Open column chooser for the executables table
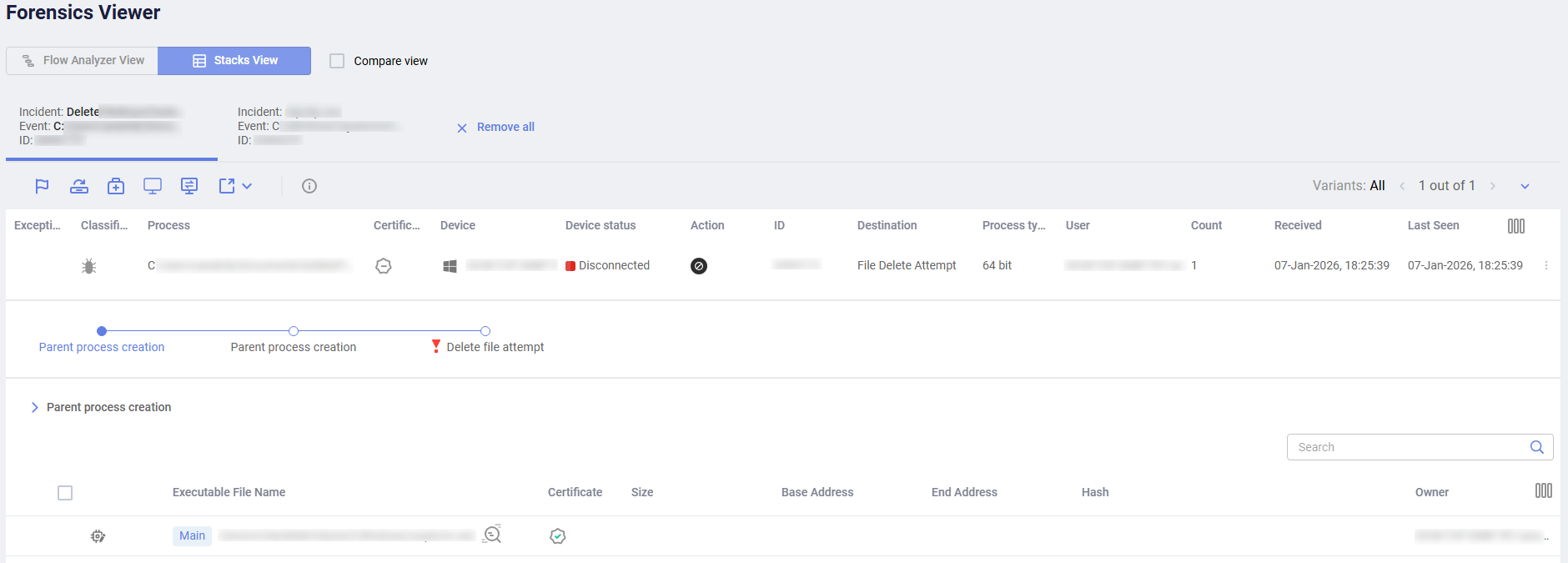This screenshot has height=563, width=1568. [1543, 491]
